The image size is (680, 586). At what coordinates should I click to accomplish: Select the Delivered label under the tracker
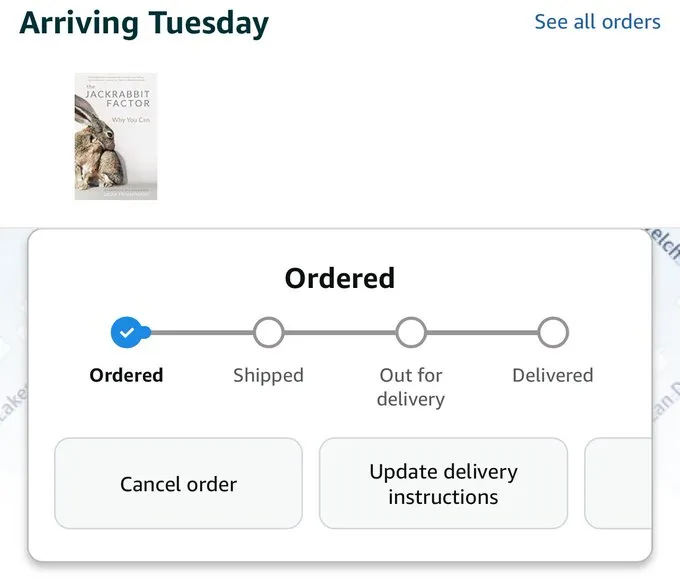click(x=553, y=375)
